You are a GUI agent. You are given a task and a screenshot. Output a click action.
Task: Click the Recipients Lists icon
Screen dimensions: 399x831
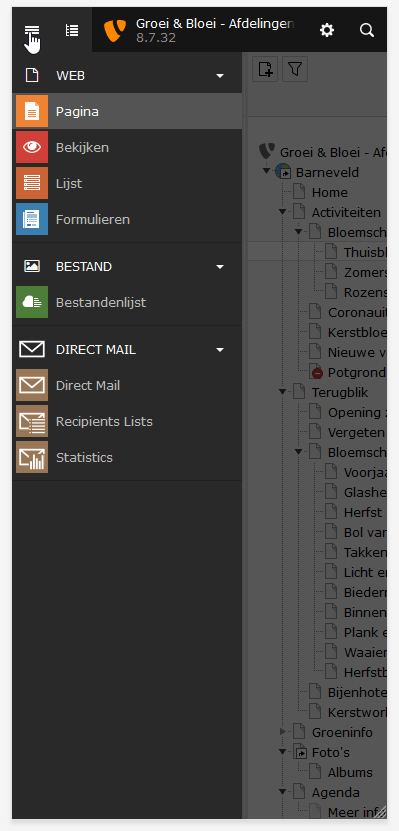tap(32, 421)
